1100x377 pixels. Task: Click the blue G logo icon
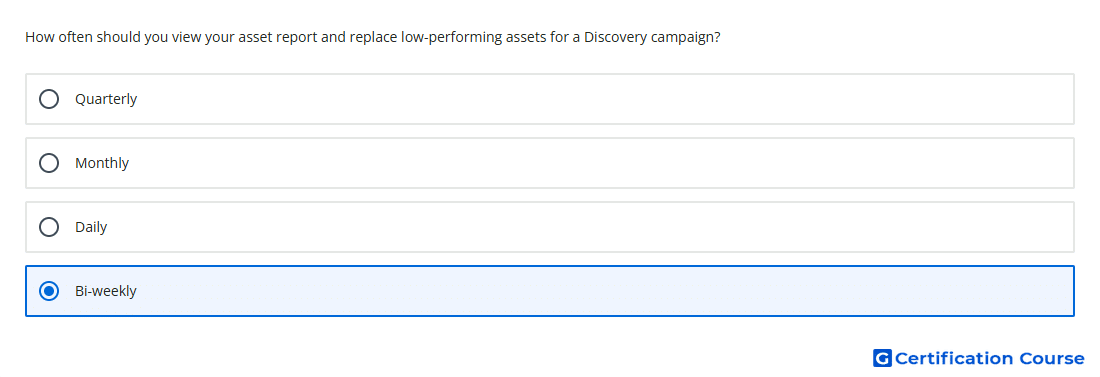(882, 358)
